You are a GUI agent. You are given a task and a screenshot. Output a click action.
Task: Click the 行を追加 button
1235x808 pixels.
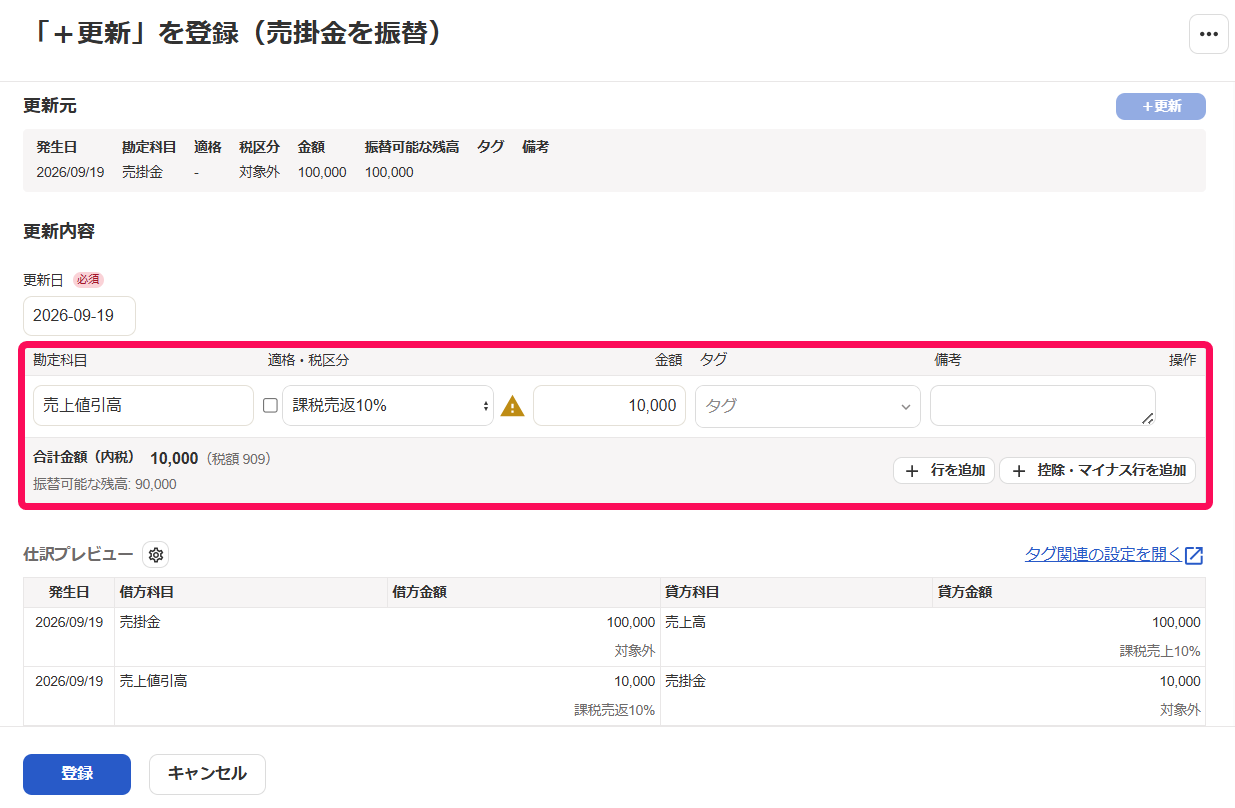pyautogui.click(x=944, y=471)
